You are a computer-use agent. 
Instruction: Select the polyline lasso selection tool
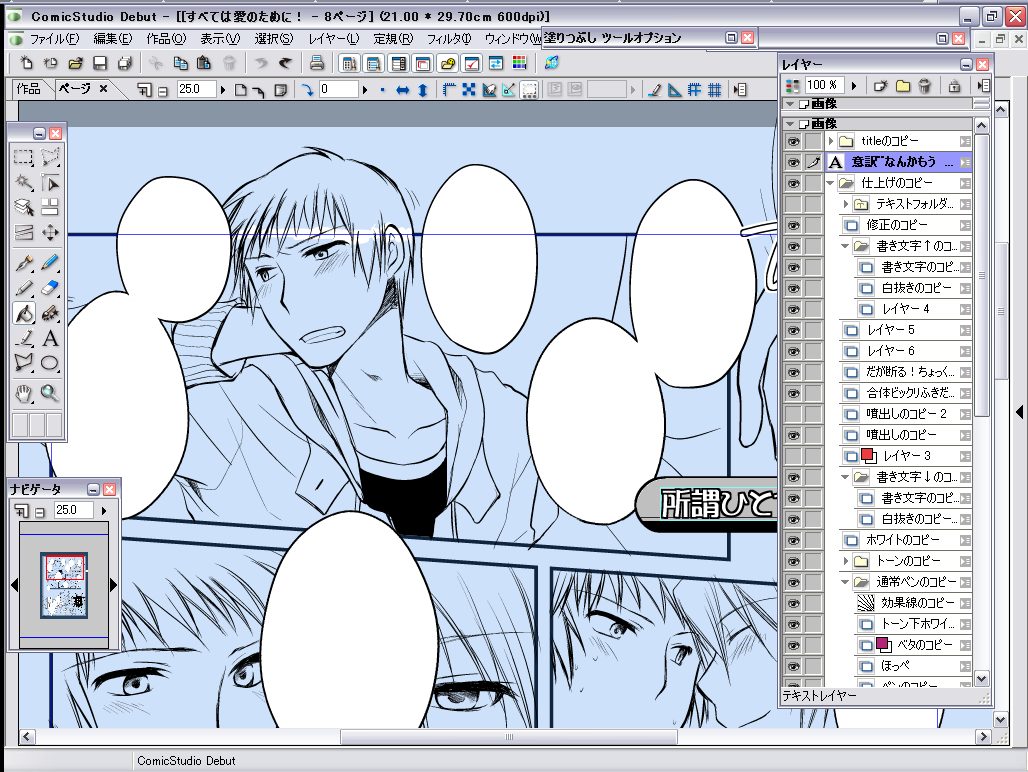point(50,157)
